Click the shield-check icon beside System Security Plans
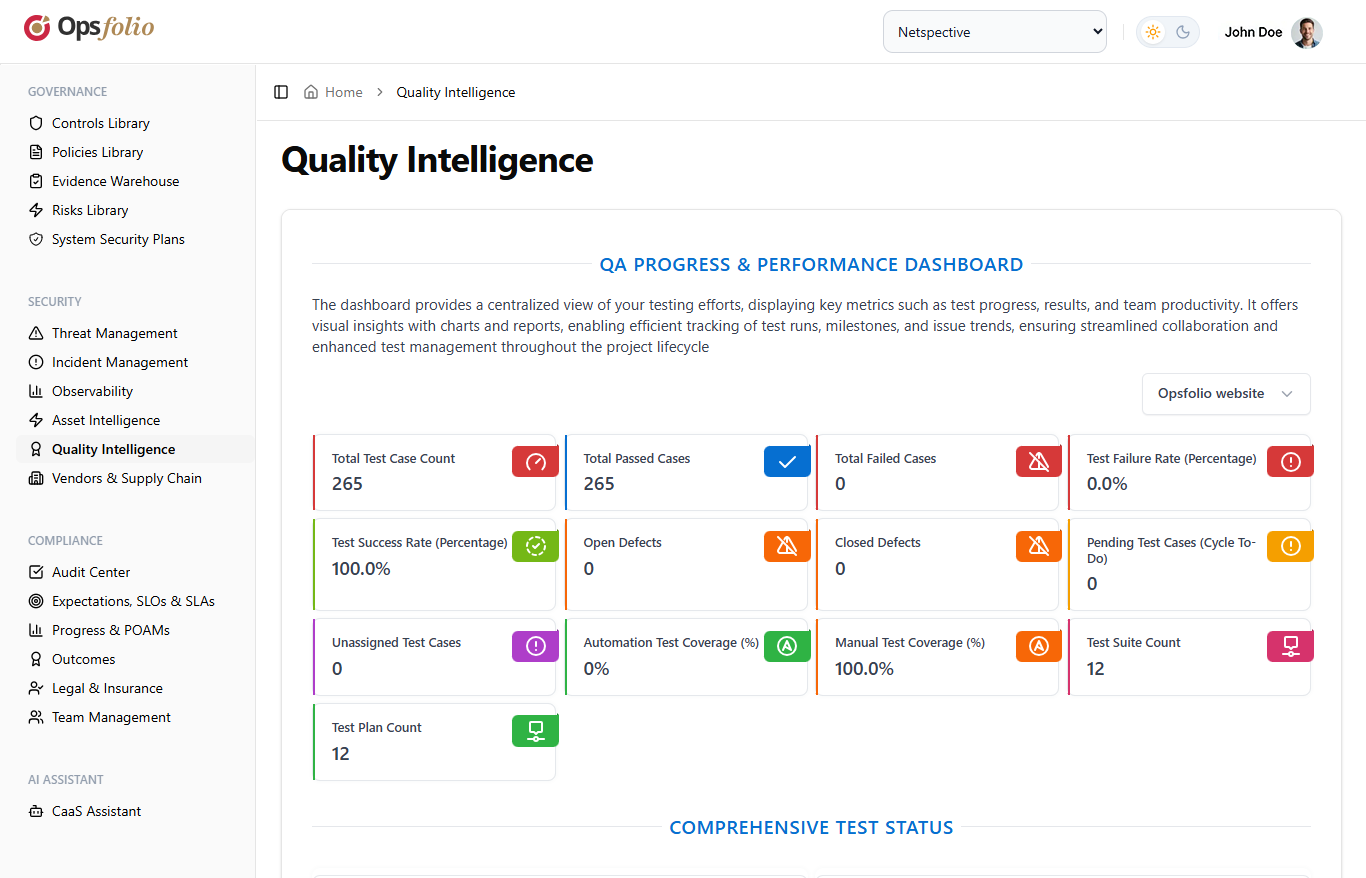The width and height of the screenshot is (1366, 878). pos(36,239)
